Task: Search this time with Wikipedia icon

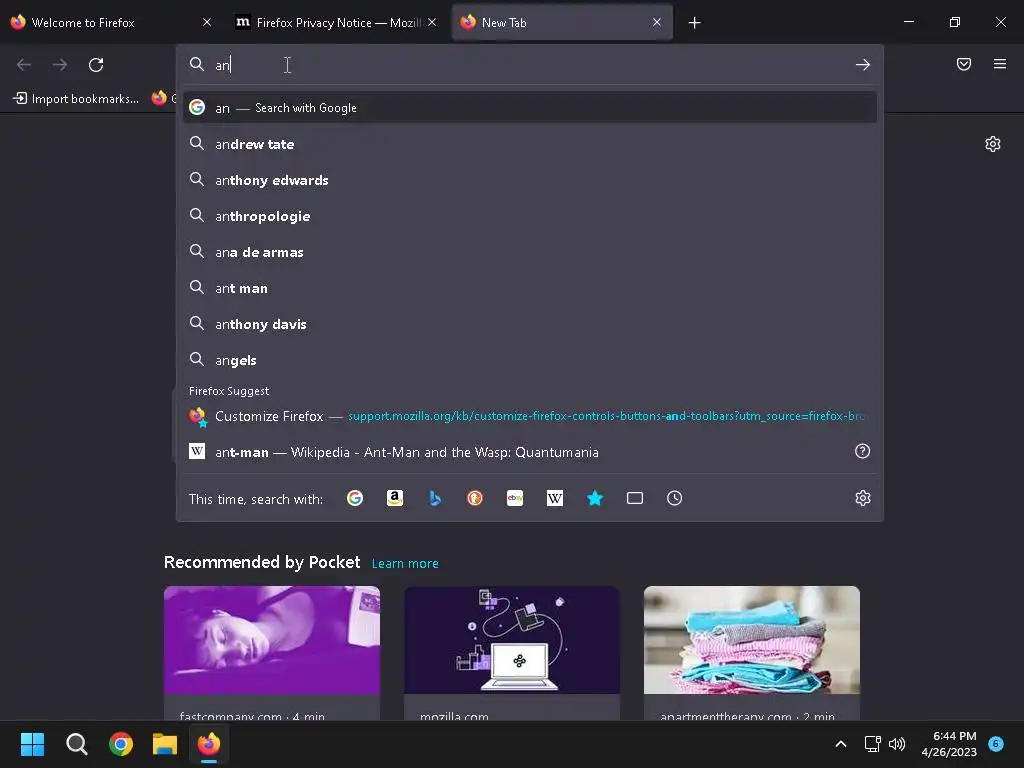Action: click(554, 498)
